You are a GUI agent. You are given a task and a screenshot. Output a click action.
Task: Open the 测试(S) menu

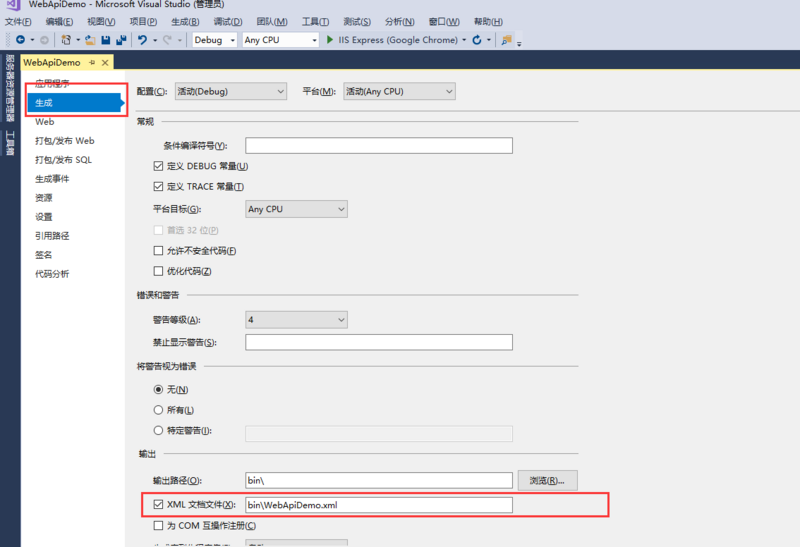(357, 21)
